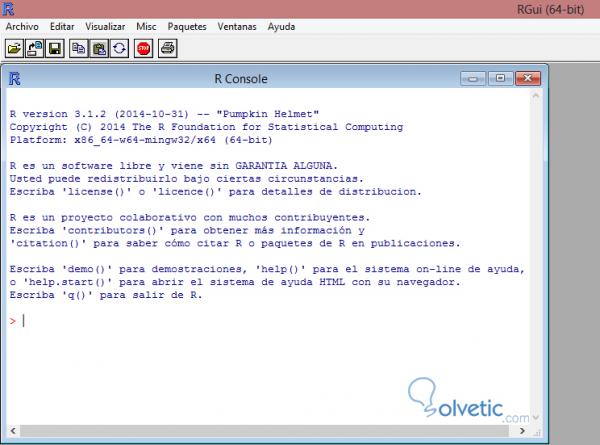Viewport: 600px width, 445px height.
Task: Click the Paste toolbar icon
Action: (x=99, y=49)
